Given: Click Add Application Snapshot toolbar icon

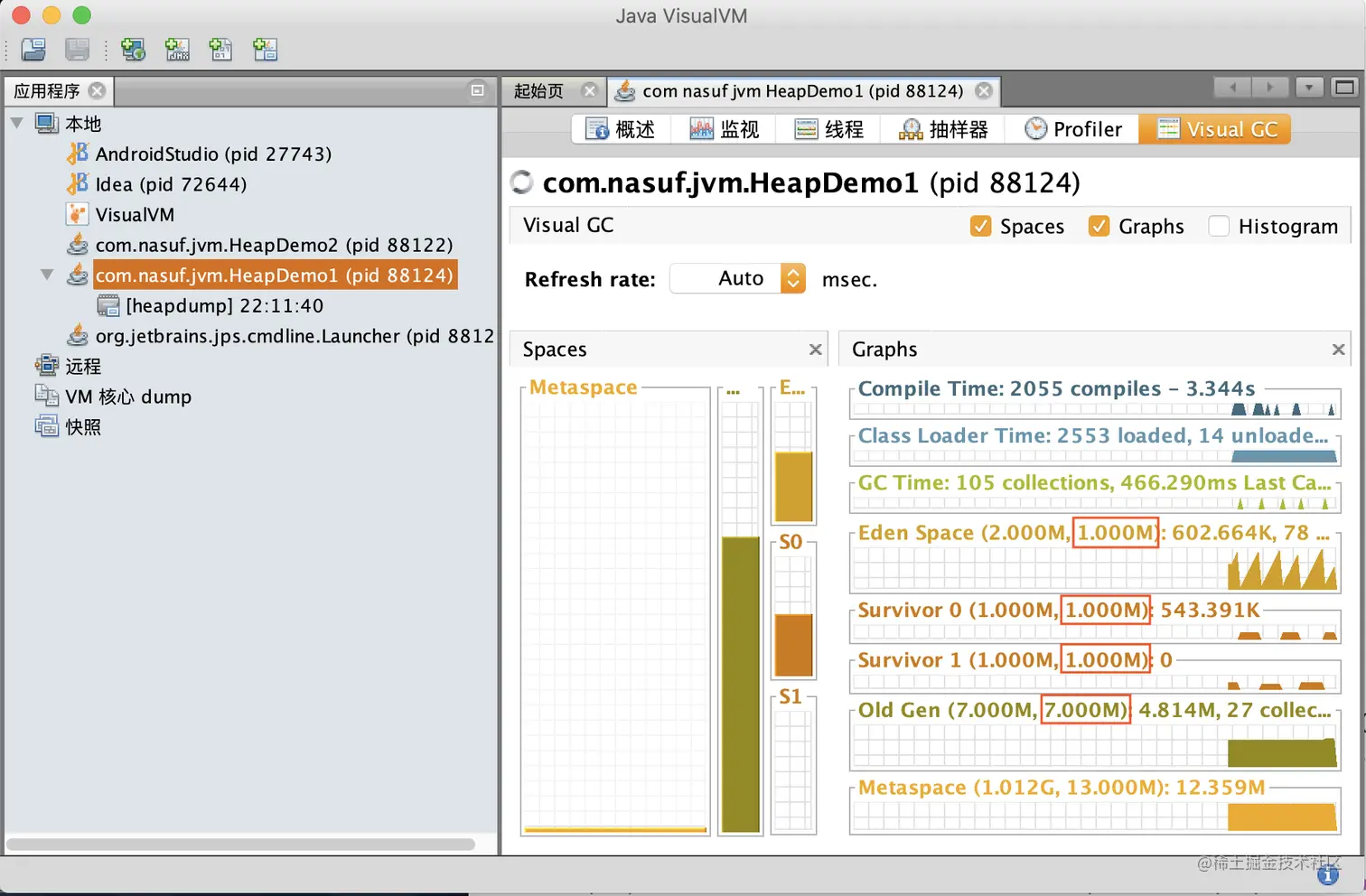Looking at the screenshot, I should click(x=265, y=50).
